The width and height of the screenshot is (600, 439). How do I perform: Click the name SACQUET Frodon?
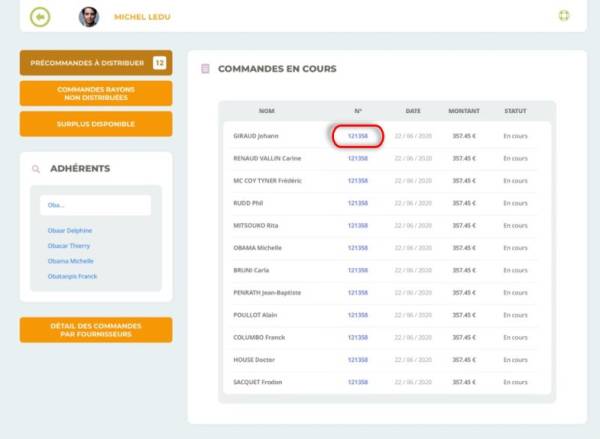(x=258, y=382)
